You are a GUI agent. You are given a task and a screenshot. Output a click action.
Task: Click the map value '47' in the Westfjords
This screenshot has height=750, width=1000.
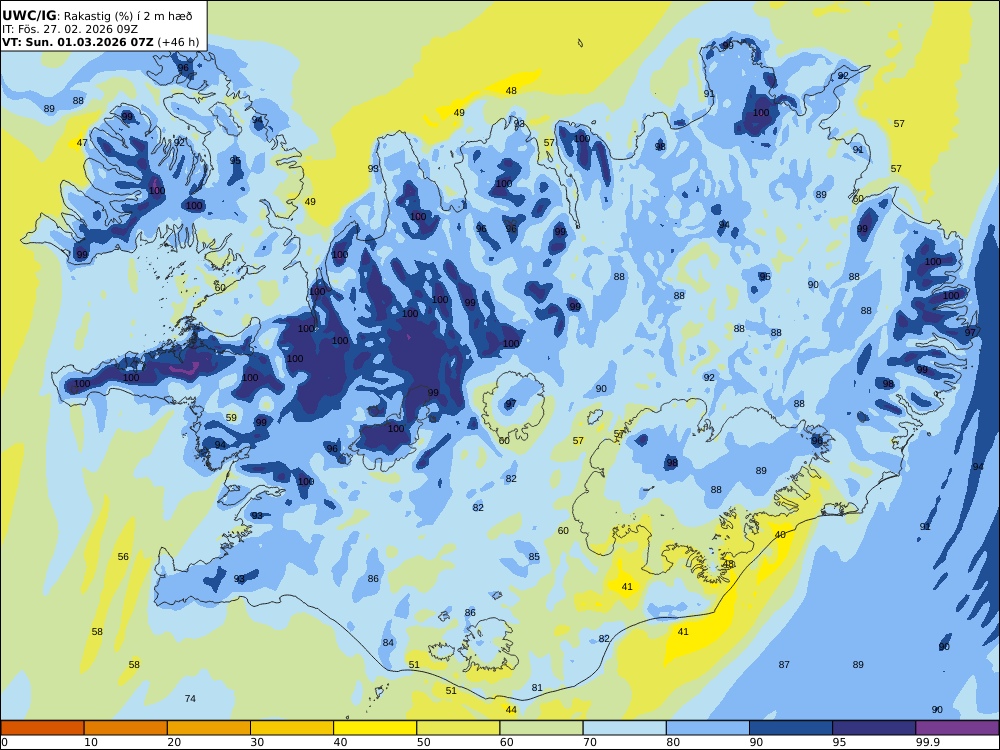click(82, 143)
